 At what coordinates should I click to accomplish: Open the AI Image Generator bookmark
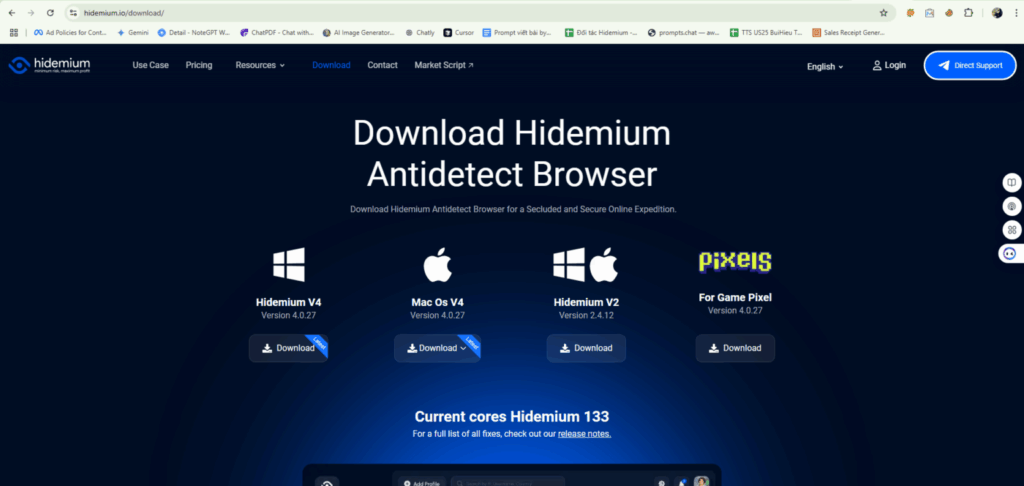point(359,32)
